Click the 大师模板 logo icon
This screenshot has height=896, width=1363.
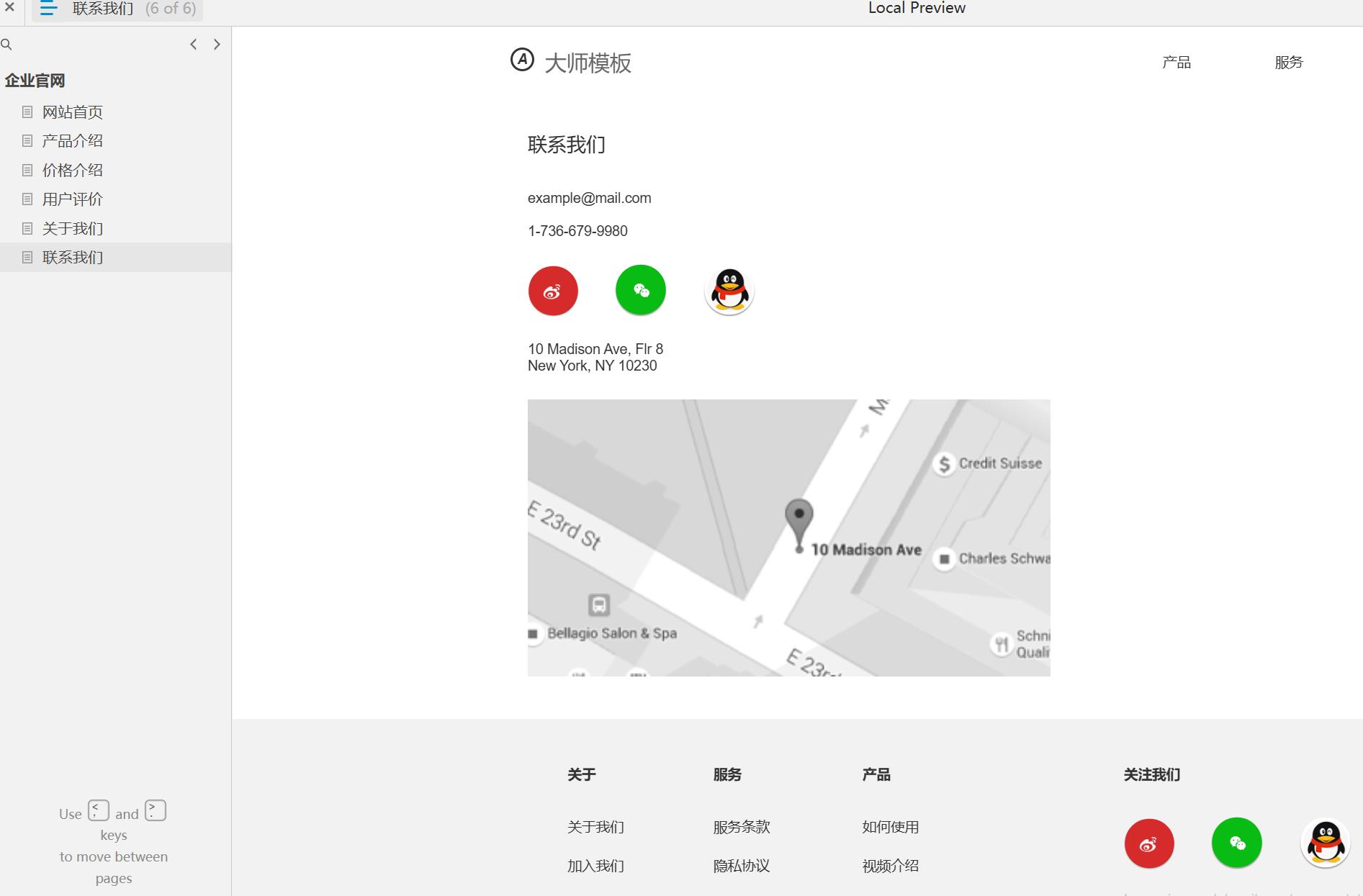pyautogui.click(x=522, y=60)
